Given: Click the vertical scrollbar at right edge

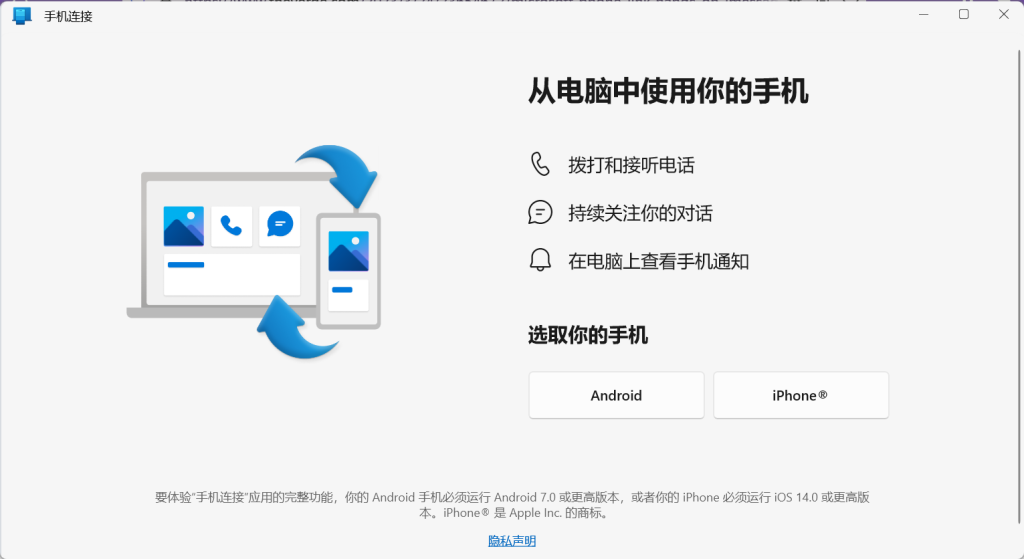Looking at the screenshot, I should point(1019,287).
